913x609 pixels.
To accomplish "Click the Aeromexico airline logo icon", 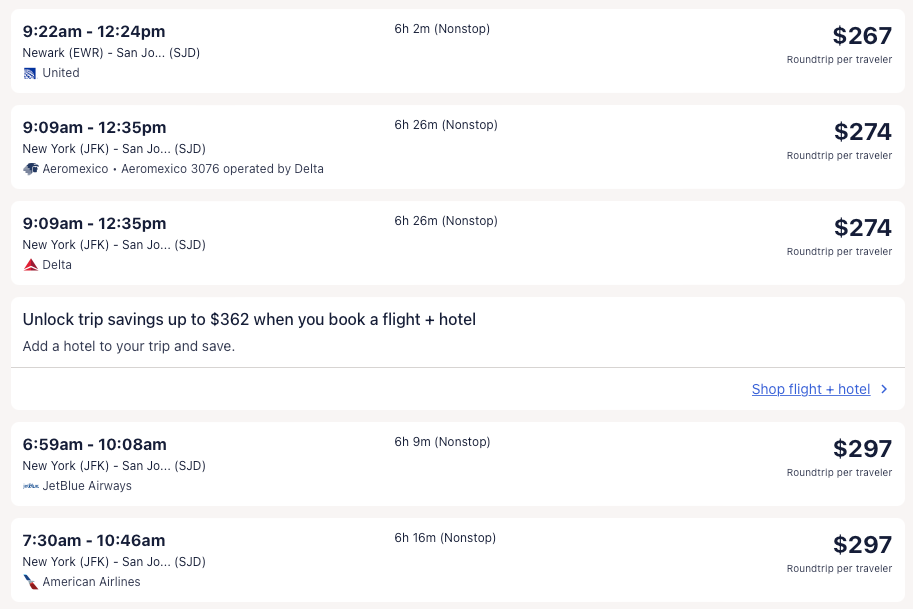I will 30,169.
